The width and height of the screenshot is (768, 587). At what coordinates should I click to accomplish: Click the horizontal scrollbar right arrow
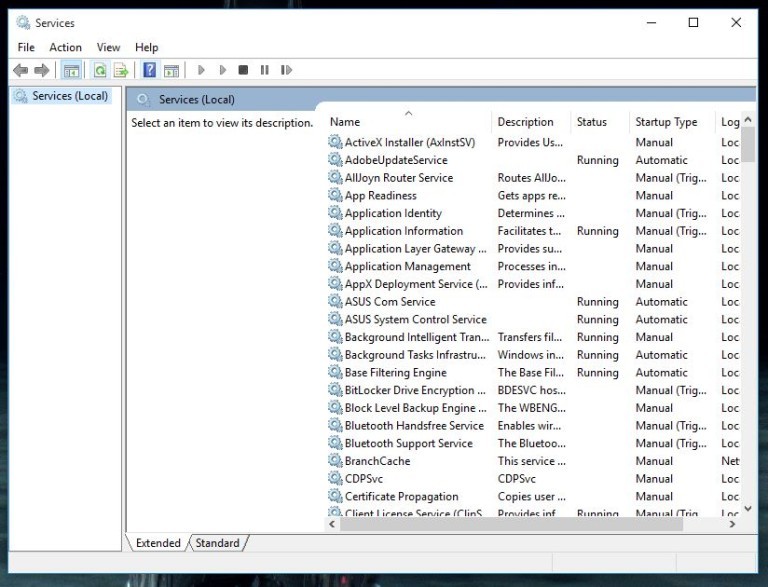(732, 524)
